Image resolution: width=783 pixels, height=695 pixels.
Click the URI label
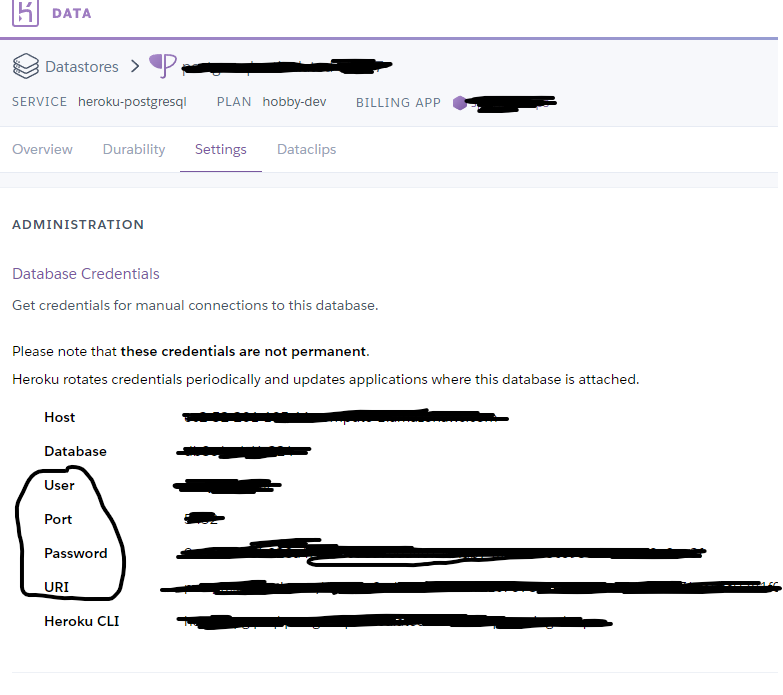(56, 587)
